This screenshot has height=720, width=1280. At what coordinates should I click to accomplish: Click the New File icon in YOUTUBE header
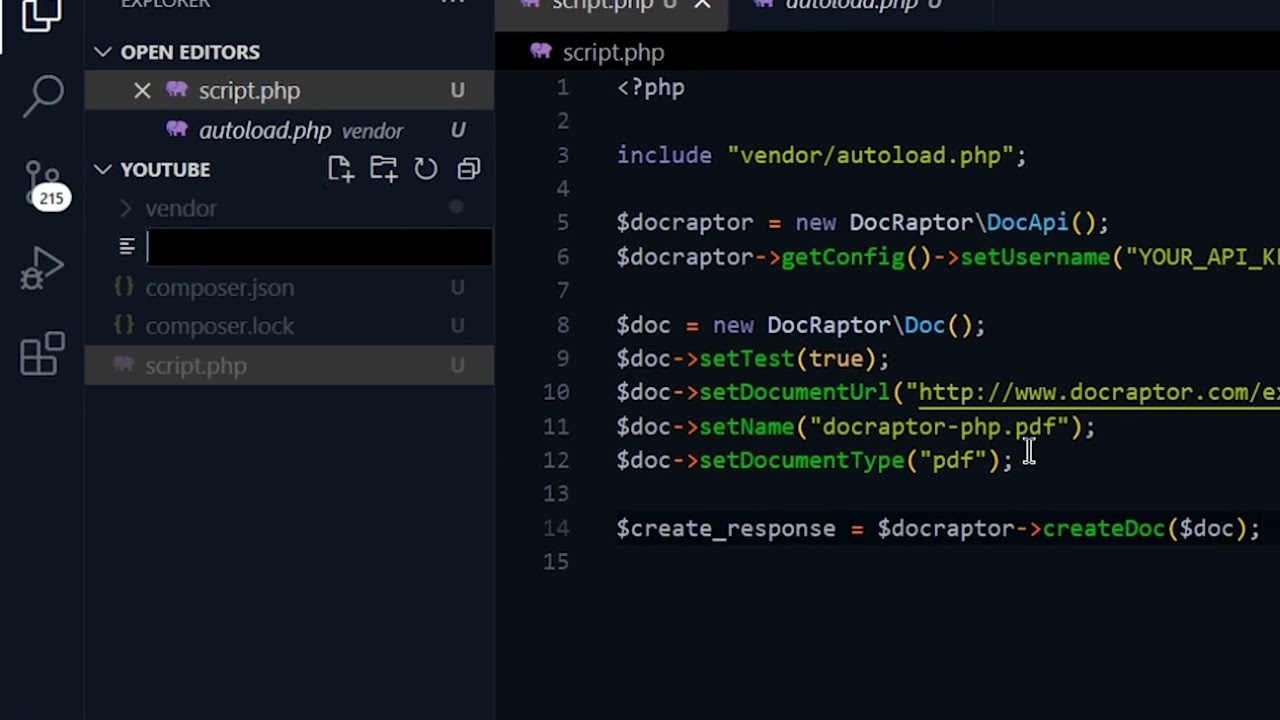pyautogui.click(x=340, y=169)
